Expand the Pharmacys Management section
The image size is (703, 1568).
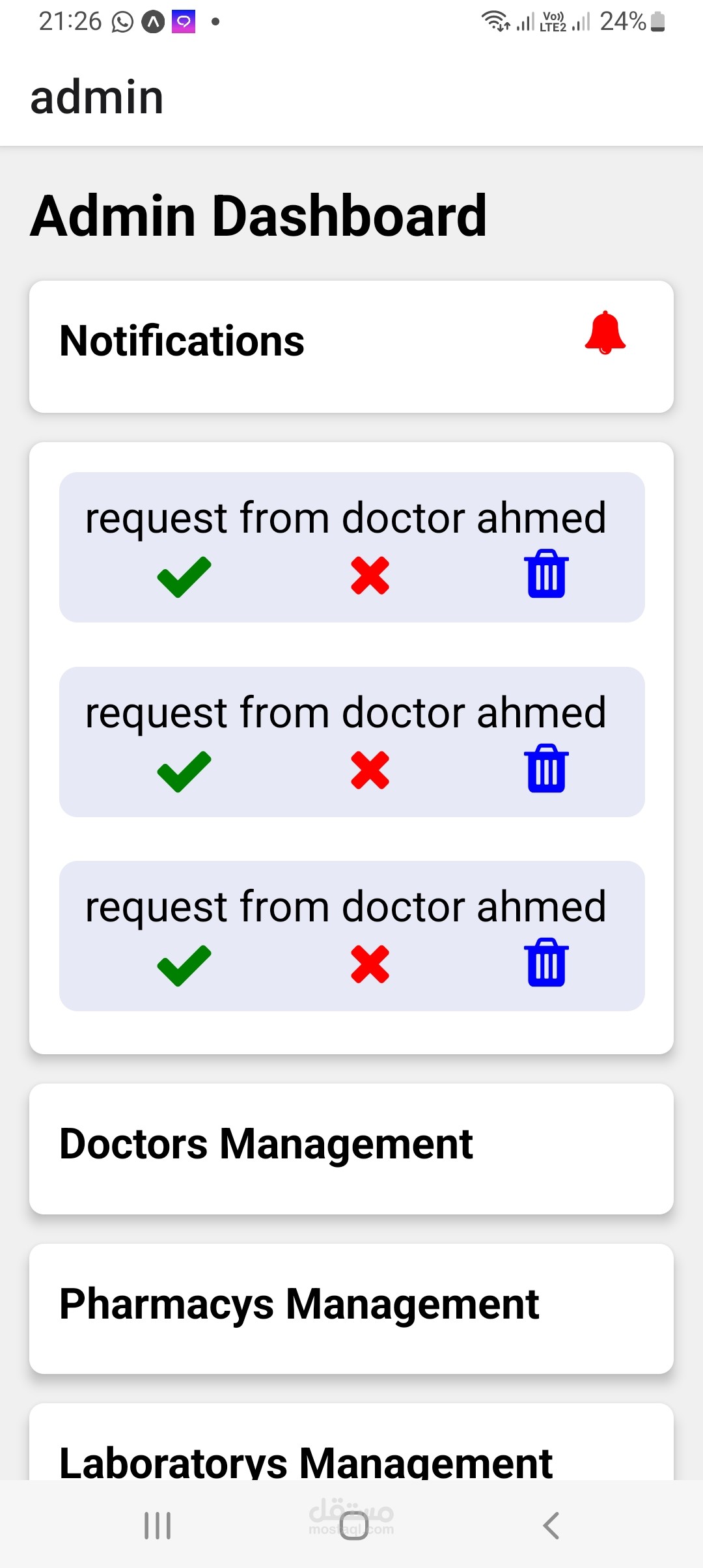pyautogui.click(x=299, y=1304)
